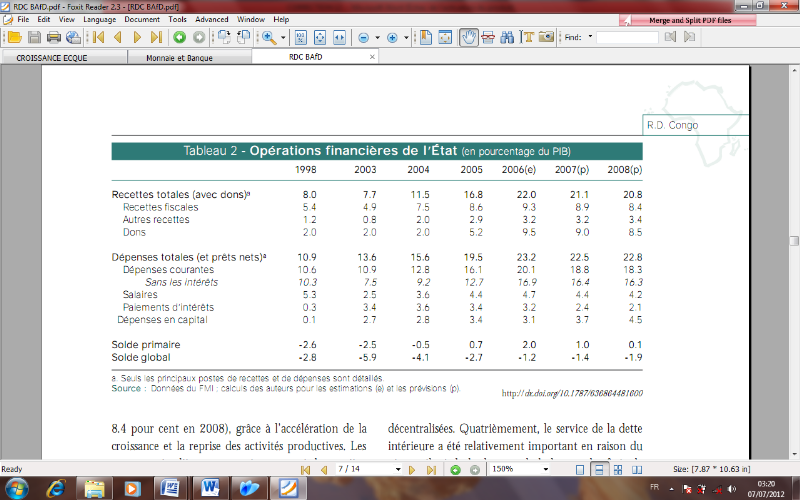Click Find Next arrow button
Image resolution: width=800 pixels, height=500 pixels.
(x=689, y=37)
